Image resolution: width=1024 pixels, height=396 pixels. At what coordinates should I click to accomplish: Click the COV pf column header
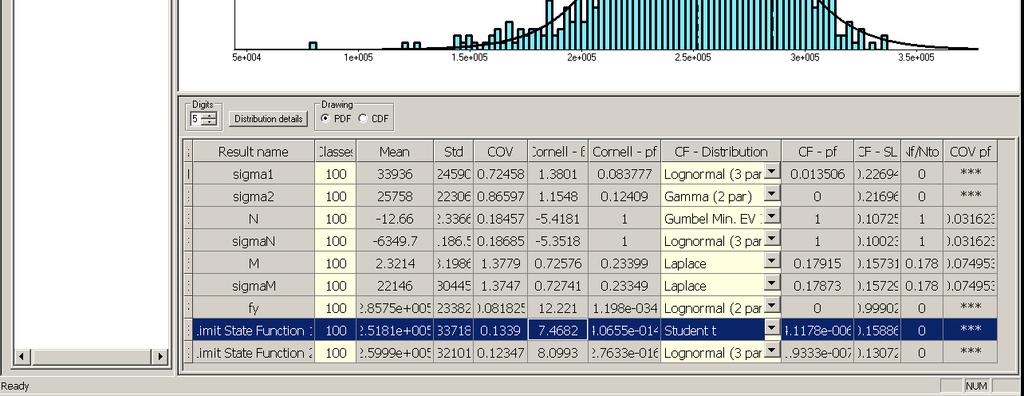(x=970, y=152)
